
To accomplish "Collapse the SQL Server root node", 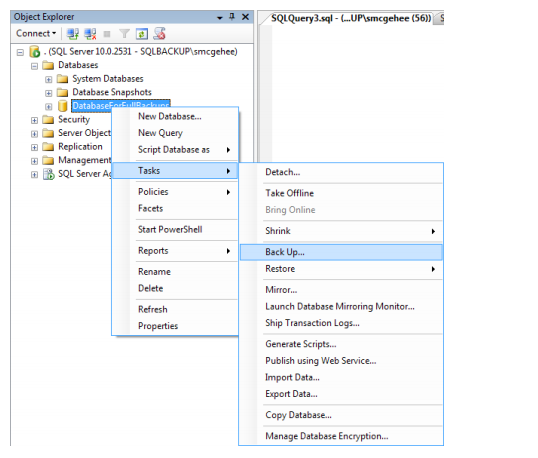I will tap(20, 52).
